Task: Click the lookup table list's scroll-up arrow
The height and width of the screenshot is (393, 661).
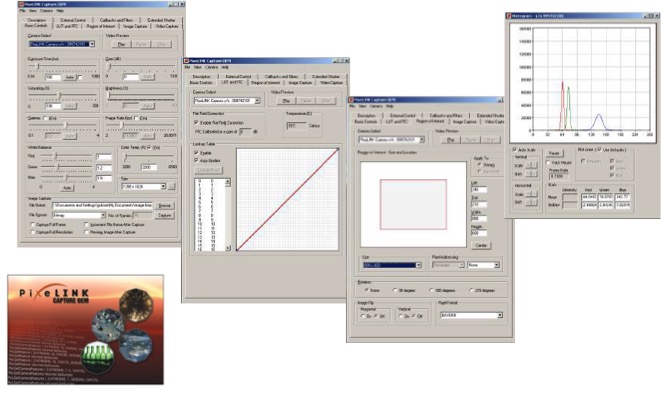Action: point(228,182)
